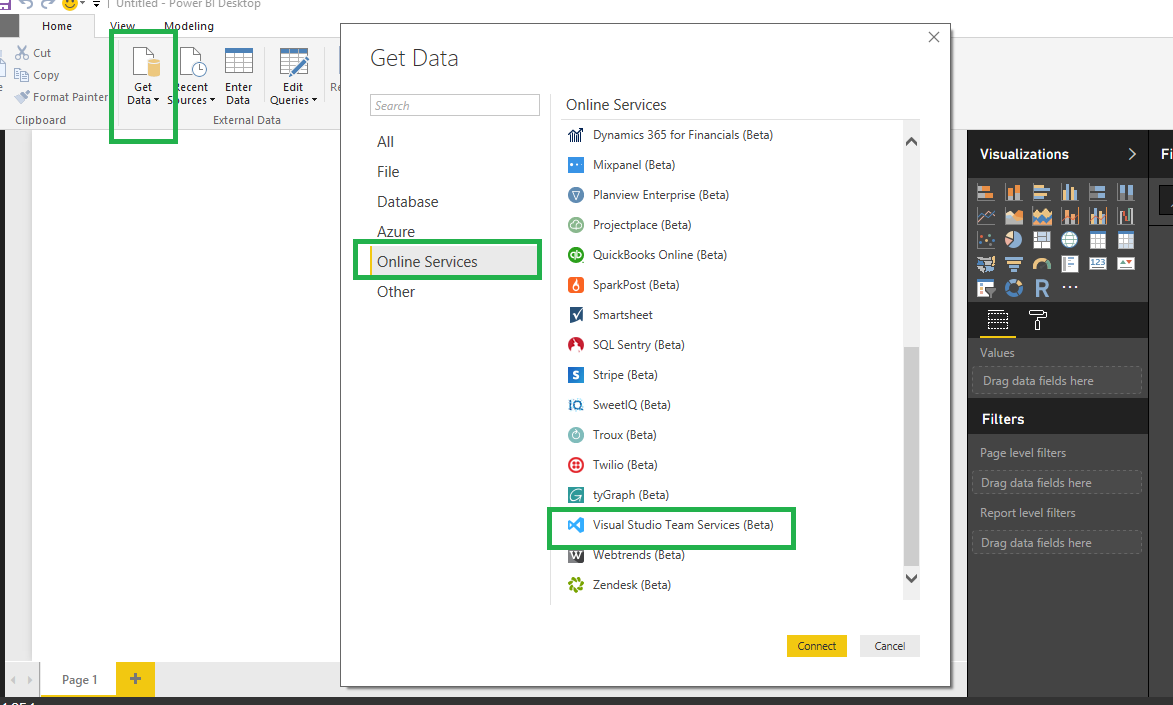Select the 100% stacked bar chart visualization
Image resolution: width=1173 pixels, height=705 pixels.
[1097, 192]
